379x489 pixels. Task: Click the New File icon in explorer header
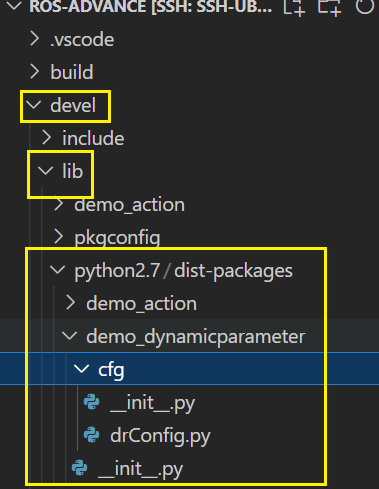(x=294, y=7)
